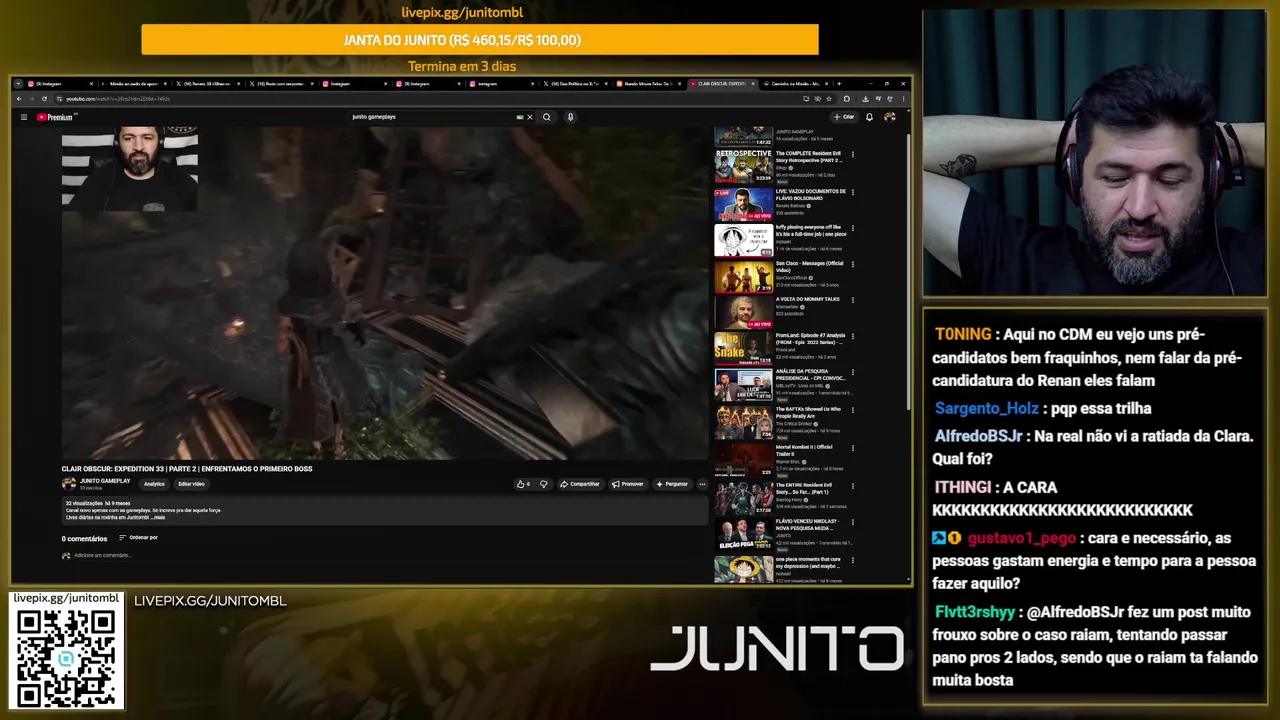Clear the search box with the X
Viewport: 1280px width, 720px height.
click(x=529, y=117)
